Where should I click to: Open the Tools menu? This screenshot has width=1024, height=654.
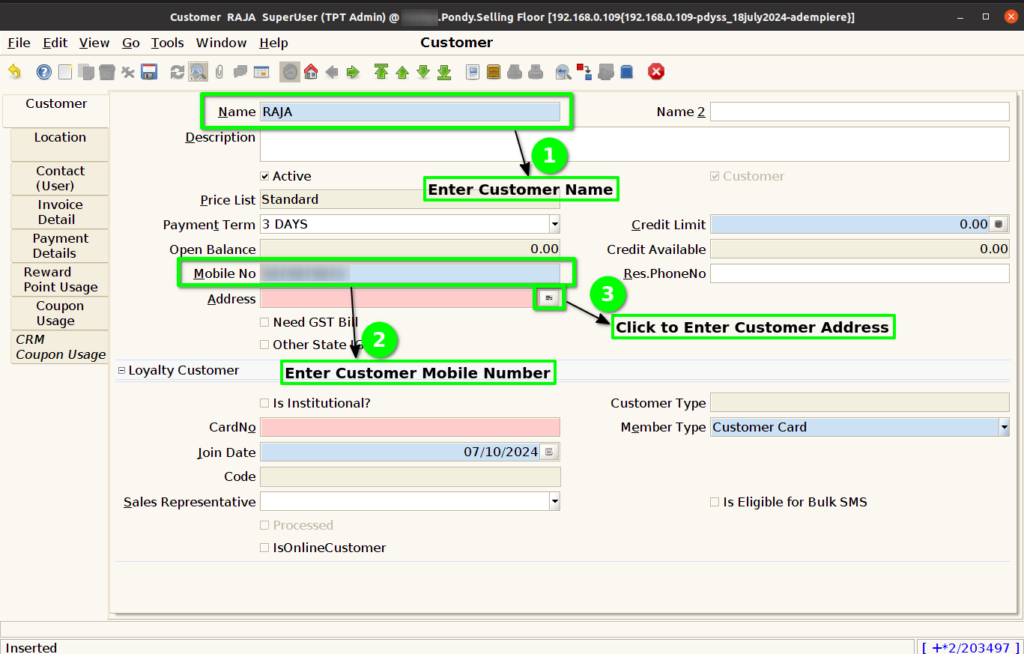pos(167,43)
